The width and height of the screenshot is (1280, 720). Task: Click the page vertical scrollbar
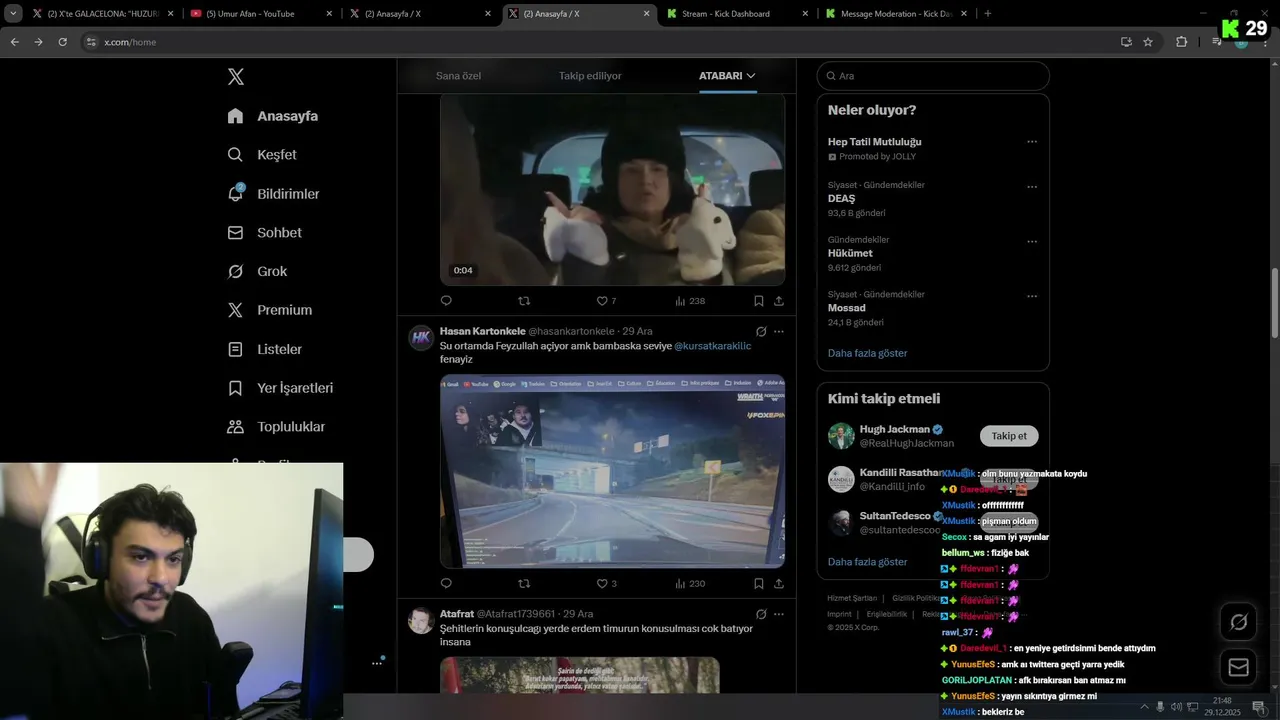[x=1274, y=303]
